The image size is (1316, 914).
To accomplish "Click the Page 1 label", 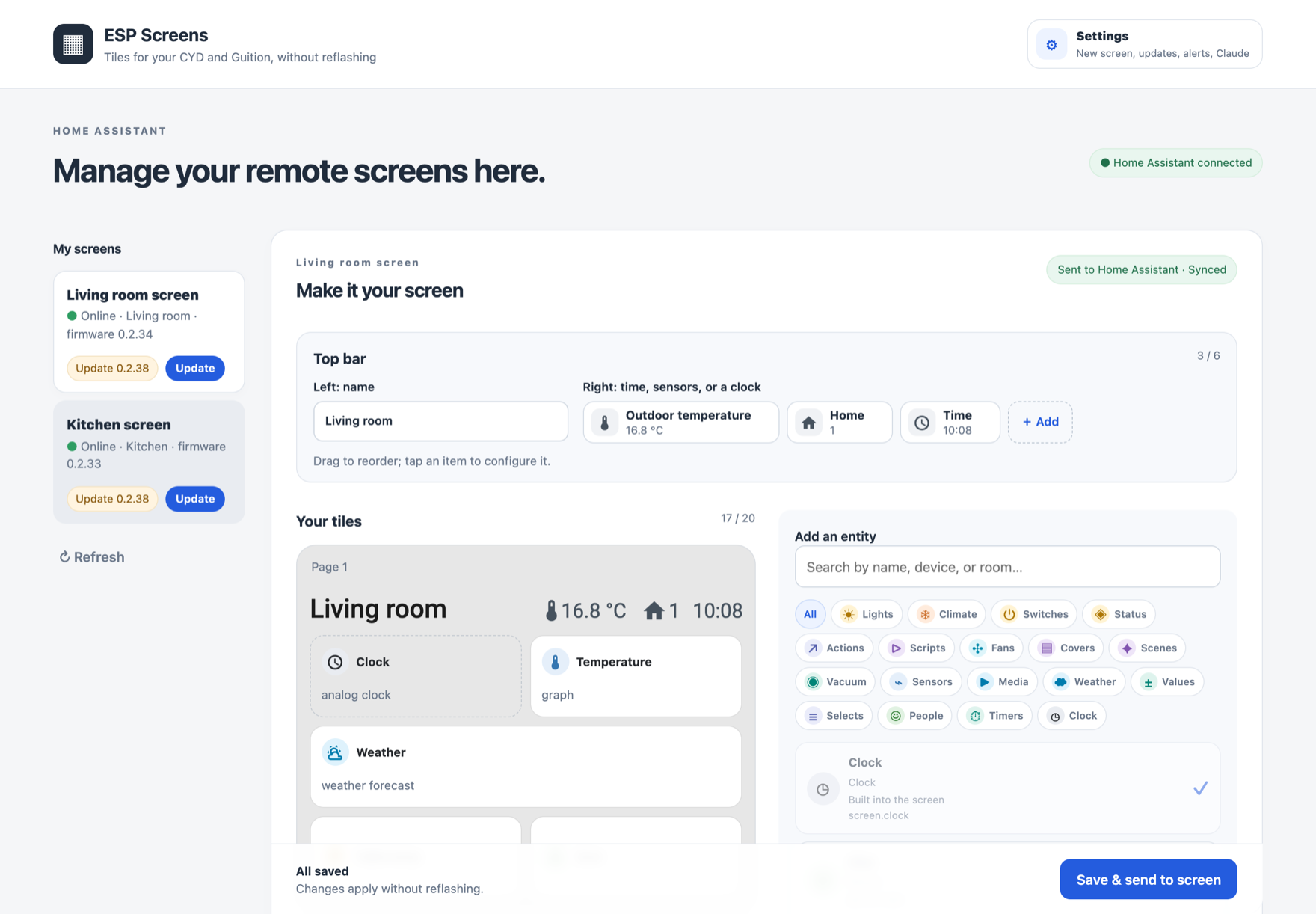I will point(330,567).
